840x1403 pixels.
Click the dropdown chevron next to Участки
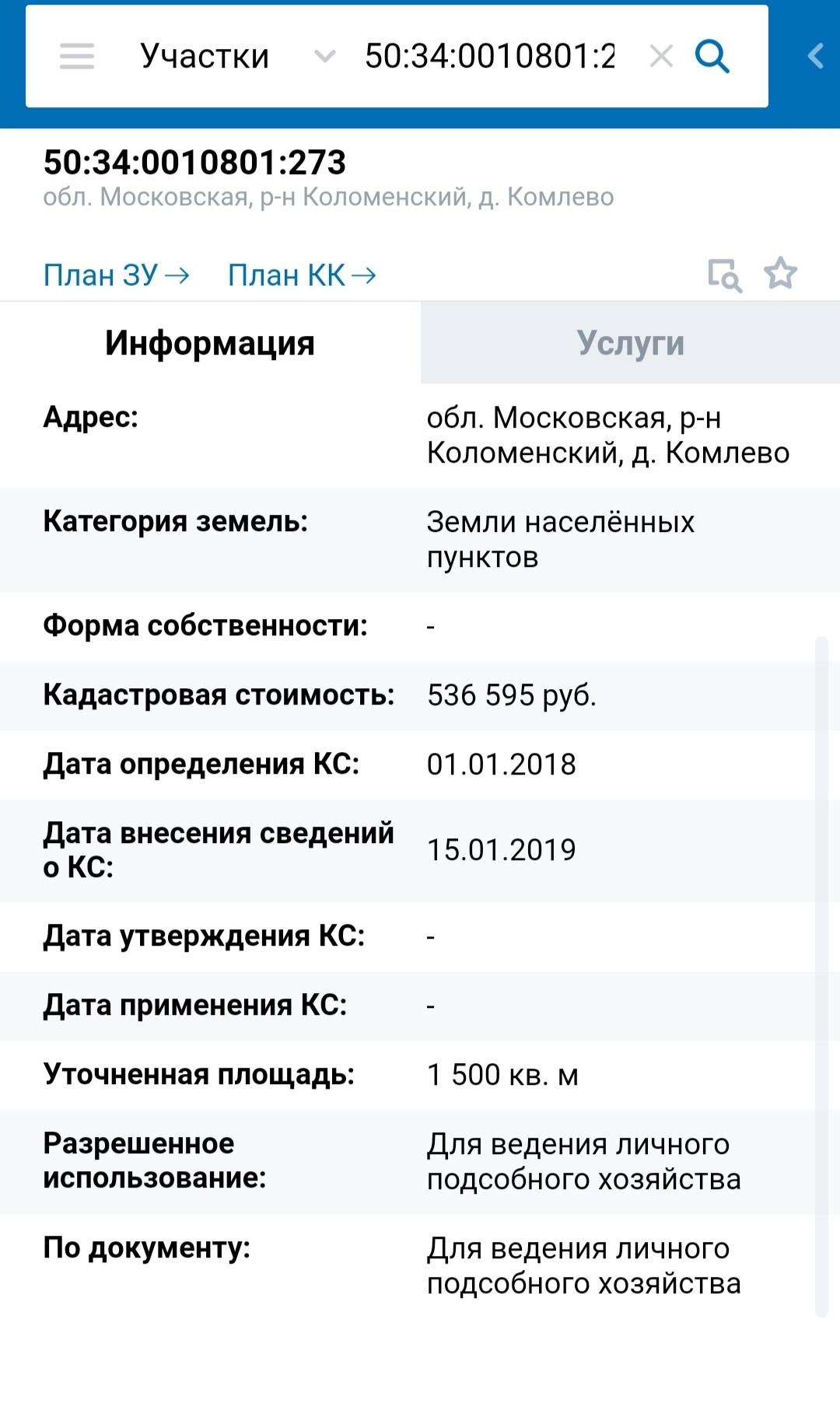point(324,56)
